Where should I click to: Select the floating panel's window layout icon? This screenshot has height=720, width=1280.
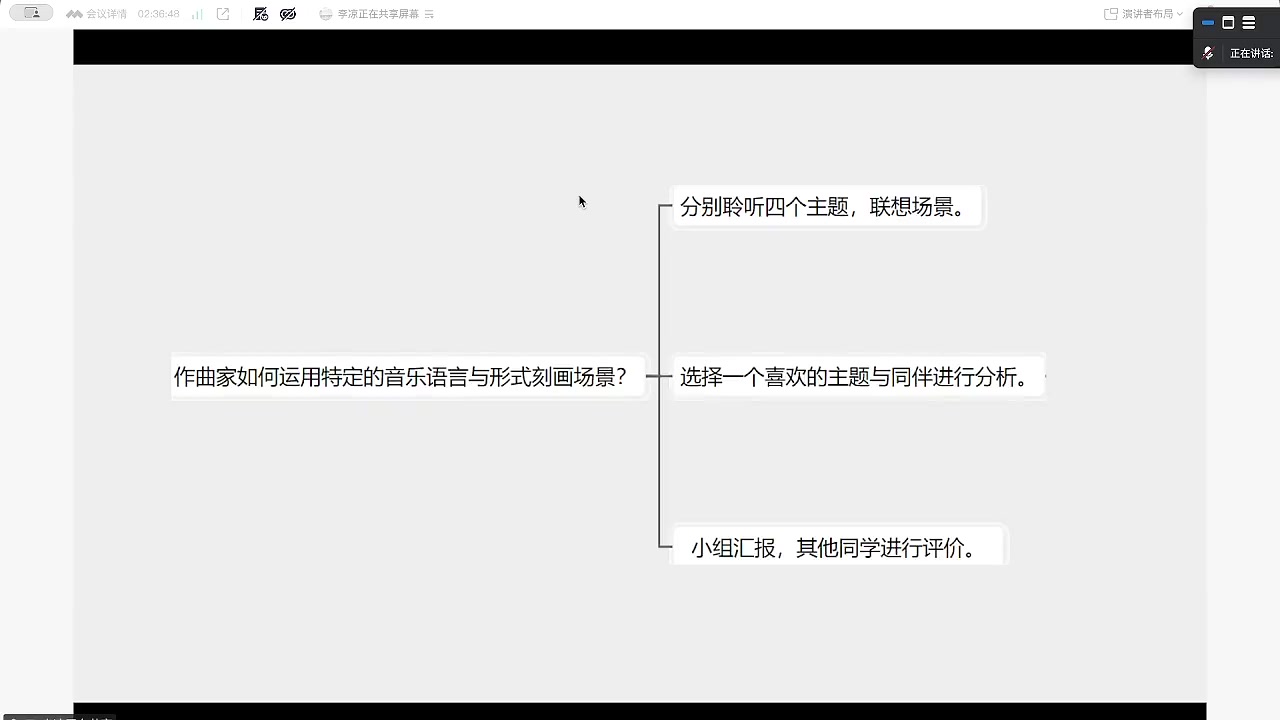tap(1228, 22)
